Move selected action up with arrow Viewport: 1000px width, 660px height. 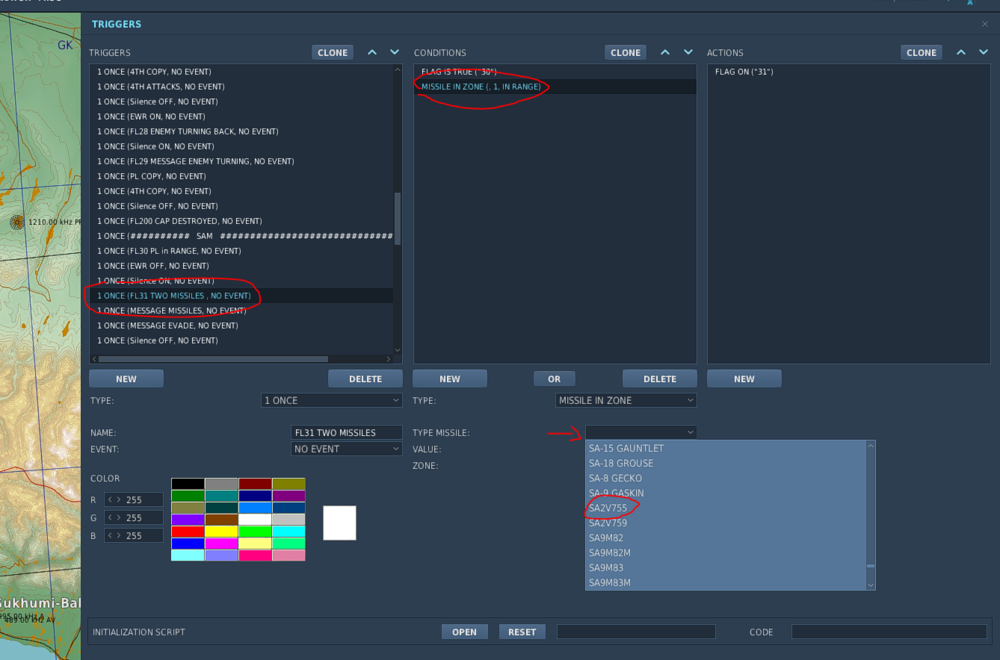[960, 52]
